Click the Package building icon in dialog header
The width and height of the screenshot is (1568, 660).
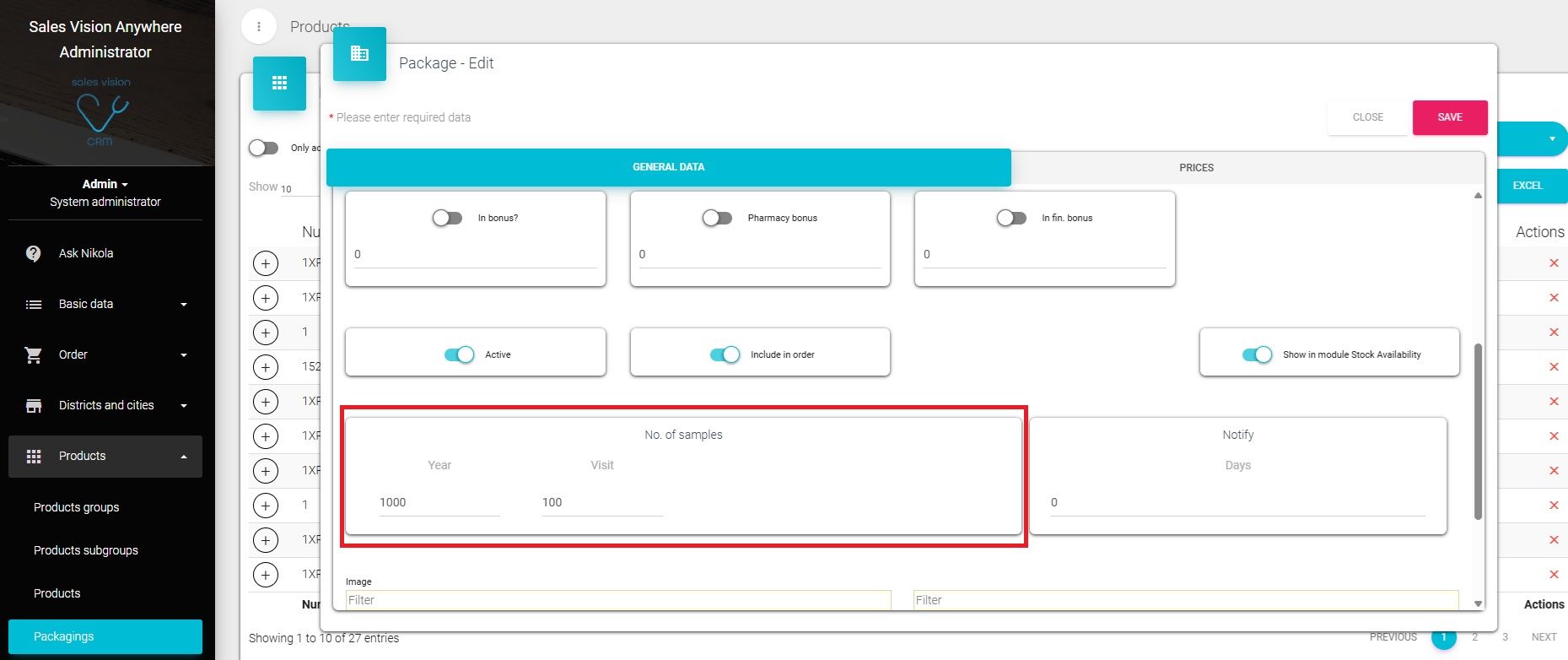(359, 54)
